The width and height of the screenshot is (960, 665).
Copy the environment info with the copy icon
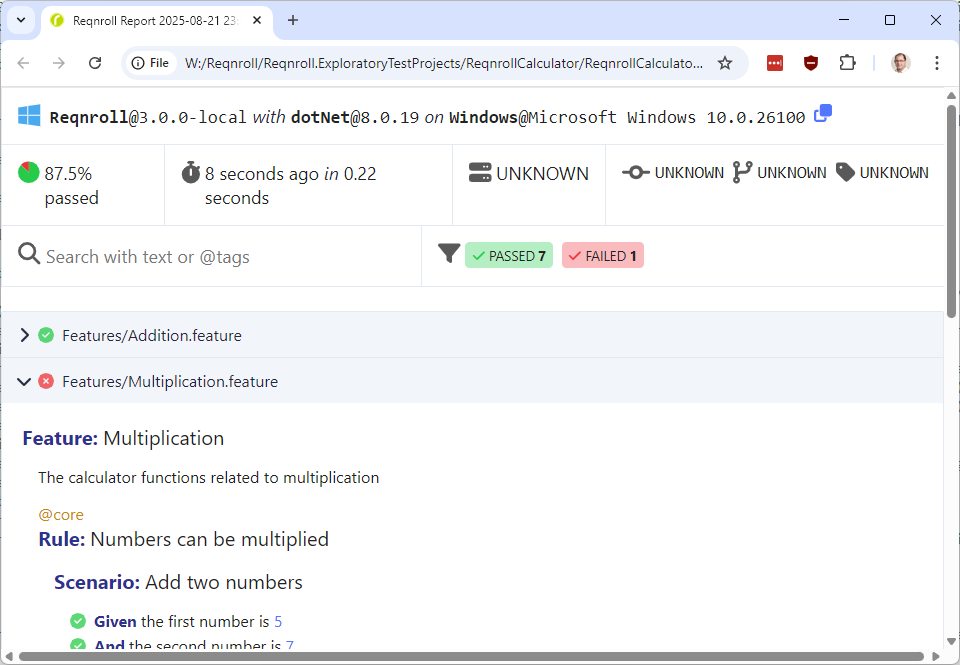(x=823, y=113)
